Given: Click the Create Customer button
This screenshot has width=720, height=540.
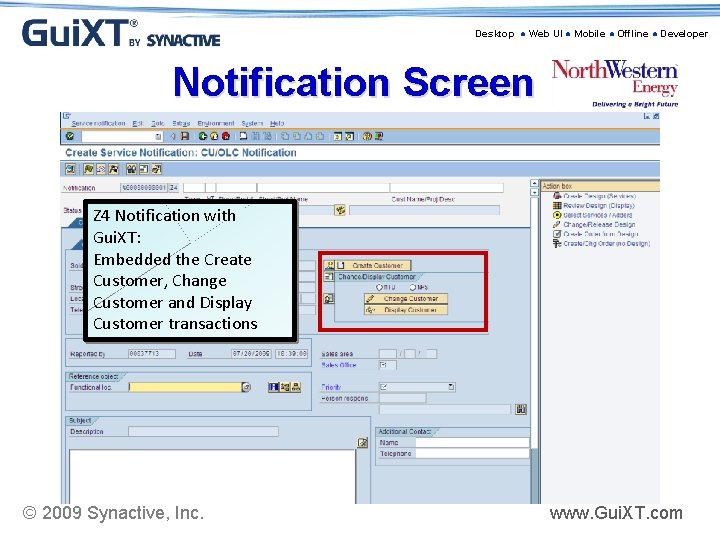Looking at the screenshot, I should (373, 265).
